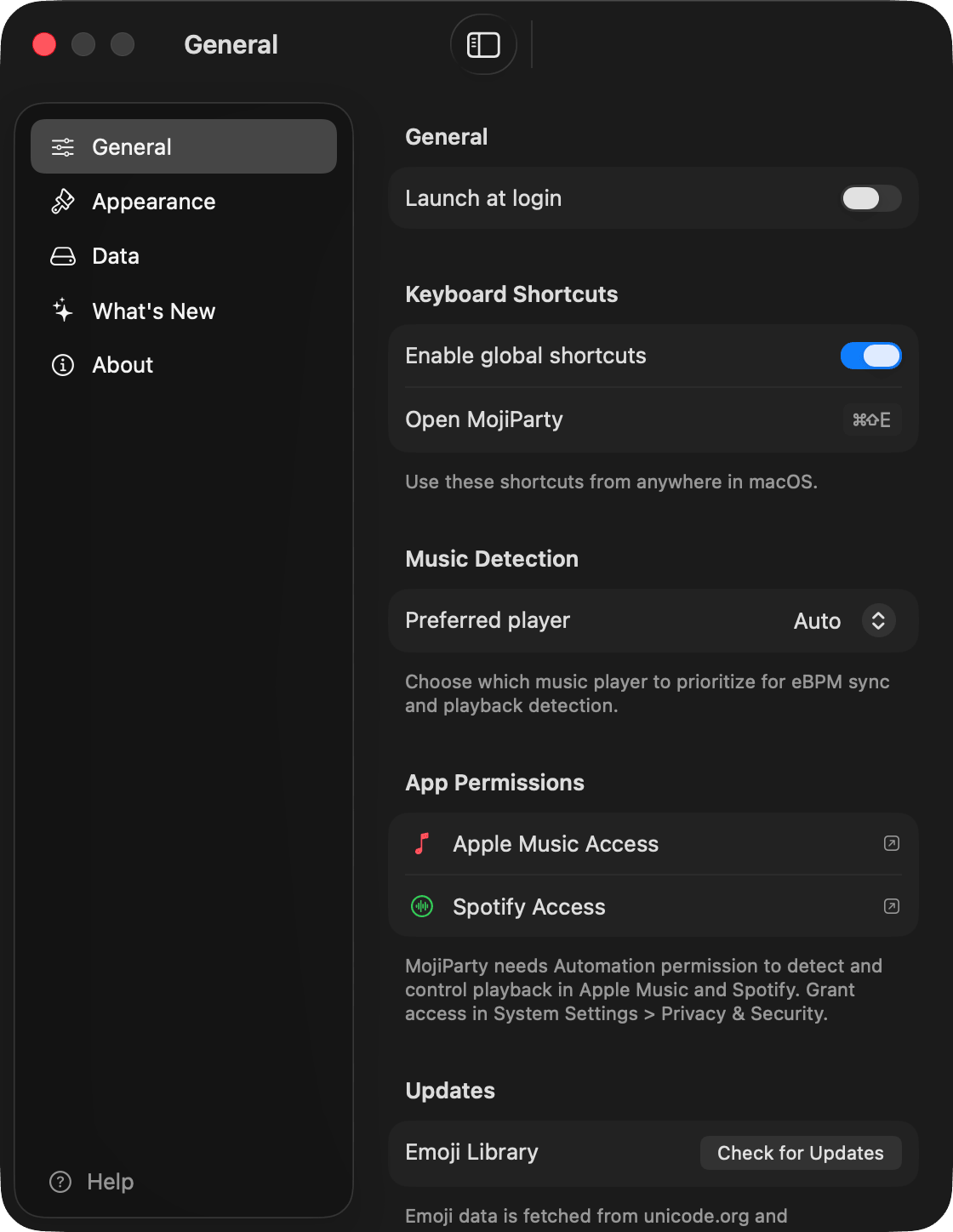The image size is (953, 1232).
Task: Click the Spotify Access row label
Action: click(529, 907)
